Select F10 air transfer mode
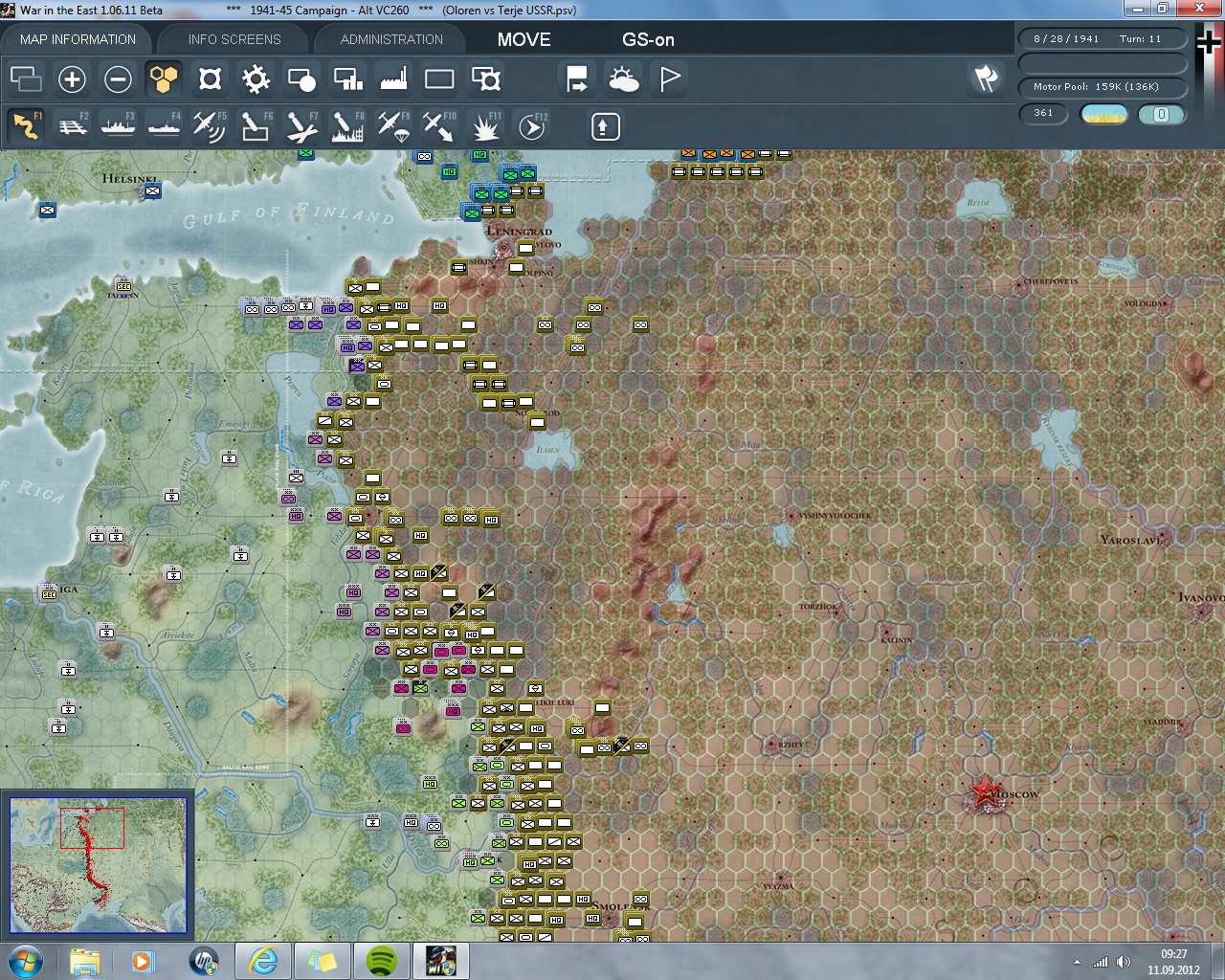Viewport: 1225px width, 980px height. coord(439,126)
